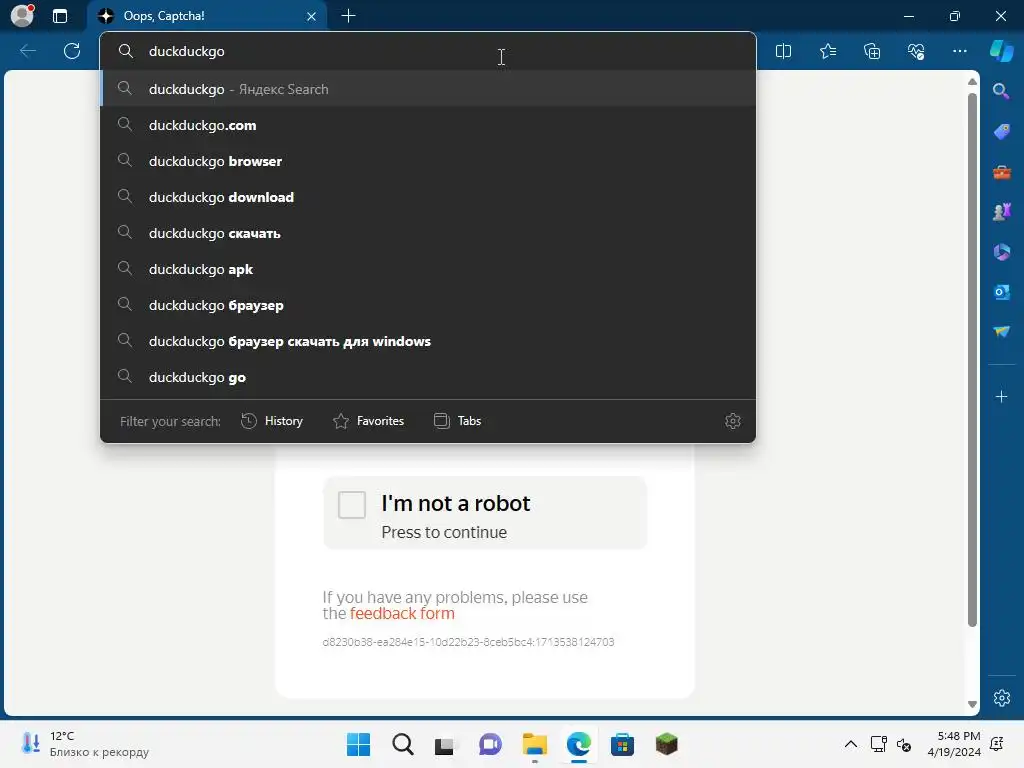Select suggestion duckduckgo apk
Screen dimensions: 1024x768
[x=428, y=268]
